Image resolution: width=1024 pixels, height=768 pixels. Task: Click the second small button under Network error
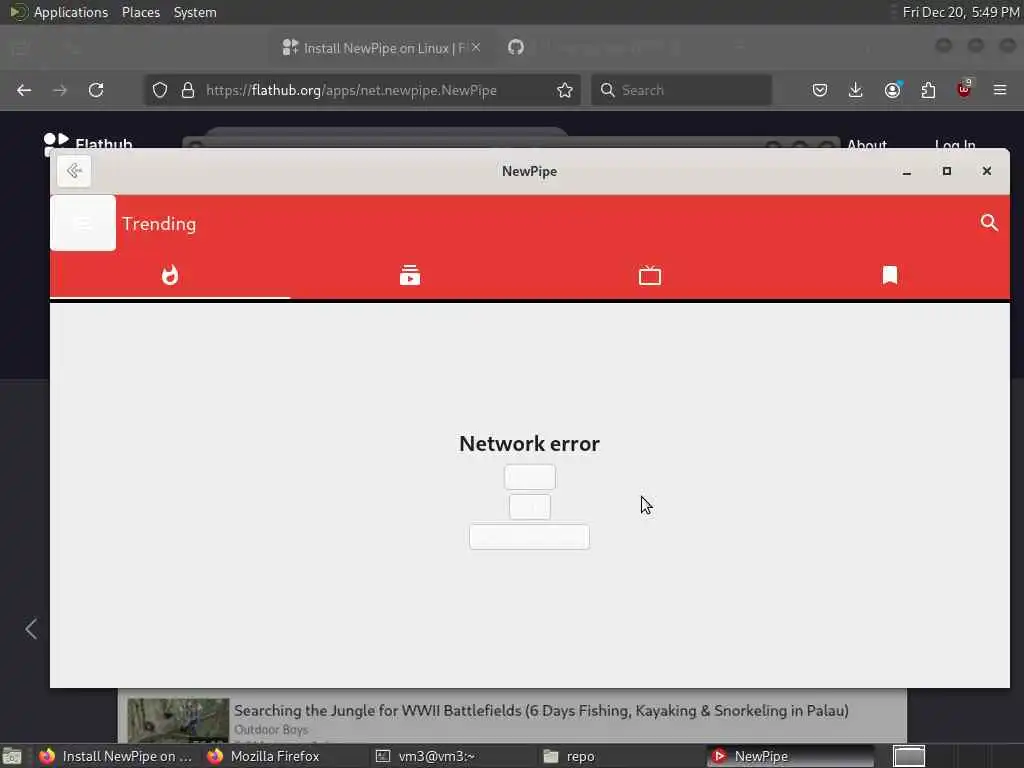(530, 507)
